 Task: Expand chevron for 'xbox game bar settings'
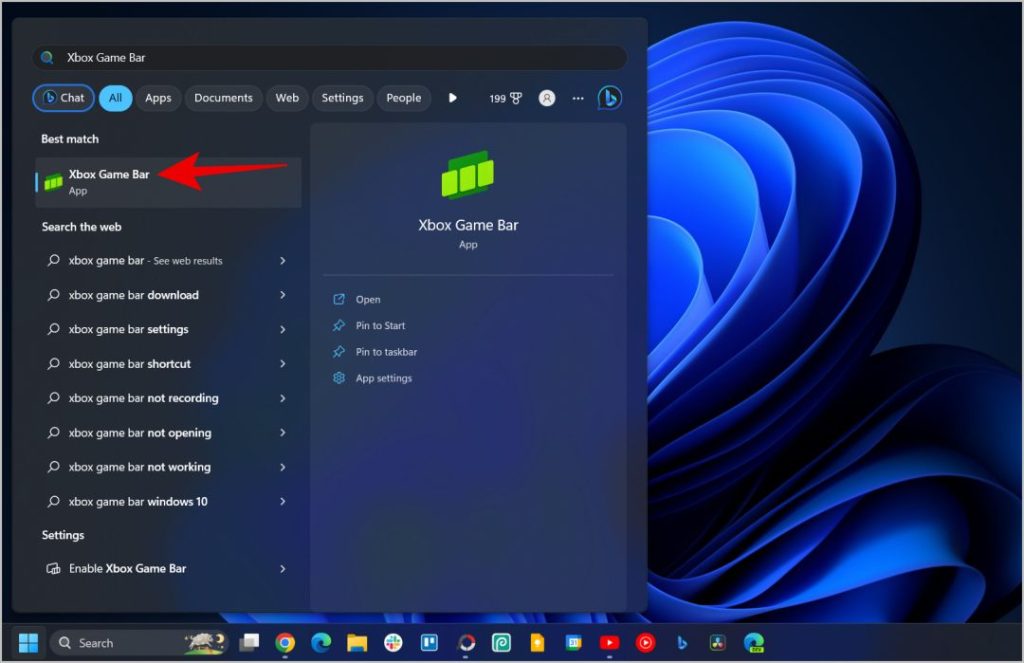point(283,329)
